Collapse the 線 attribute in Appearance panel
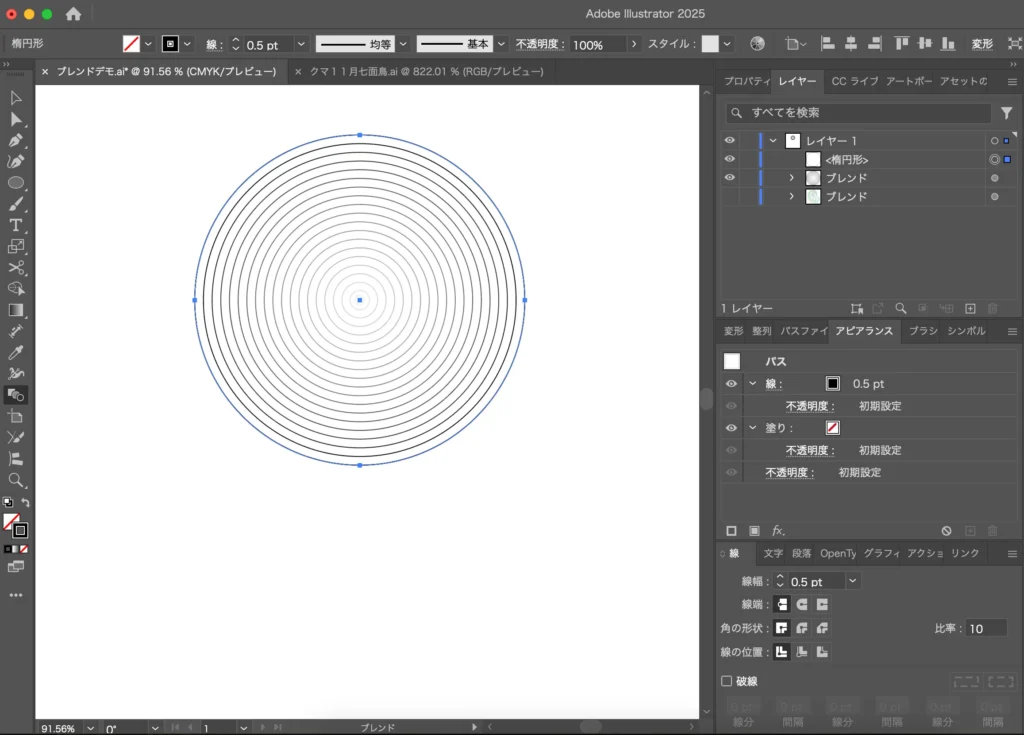The image size is (1024, 735). tap(753, 384)
